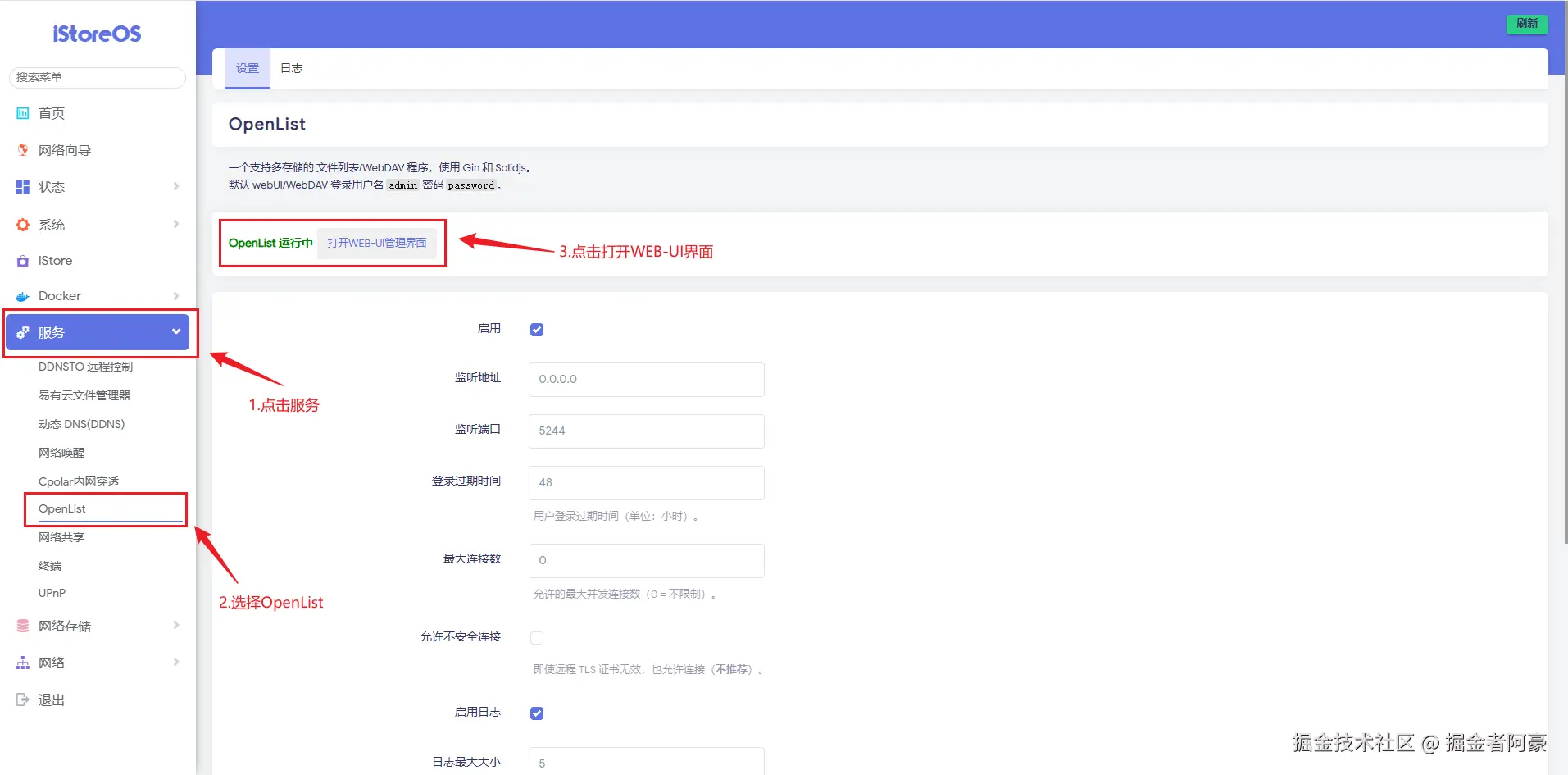Click the green 刷新 button
This screenshot has height=775, width=1568.
click(x=1527, y=24)
